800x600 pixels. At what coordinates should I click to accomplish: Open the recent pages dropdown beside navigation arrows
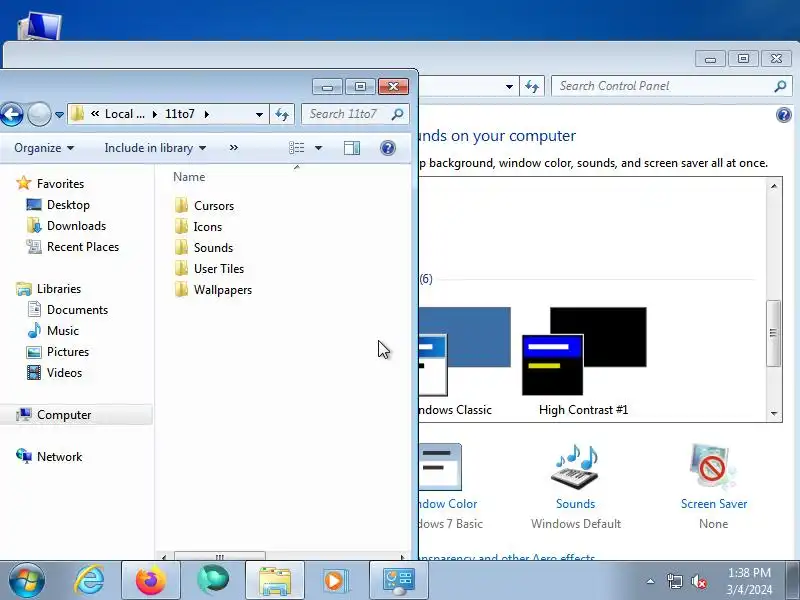pos(59,115)
